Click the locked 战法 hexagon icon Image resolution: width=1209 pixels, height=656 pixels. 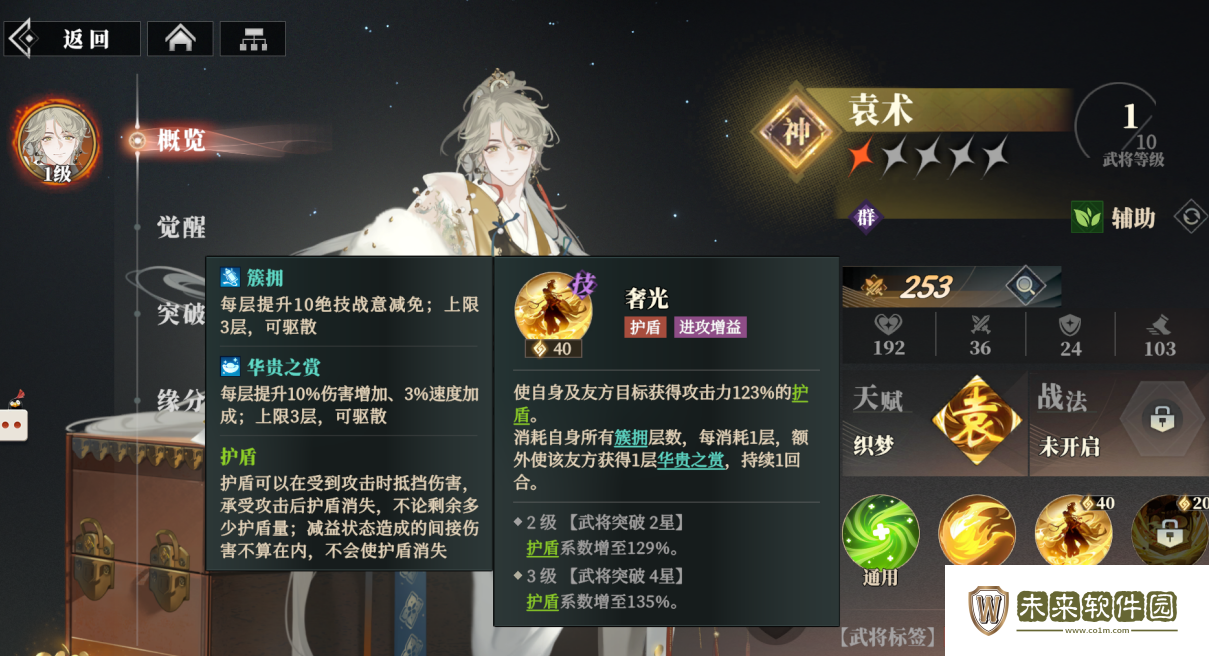click(1161, 419)
